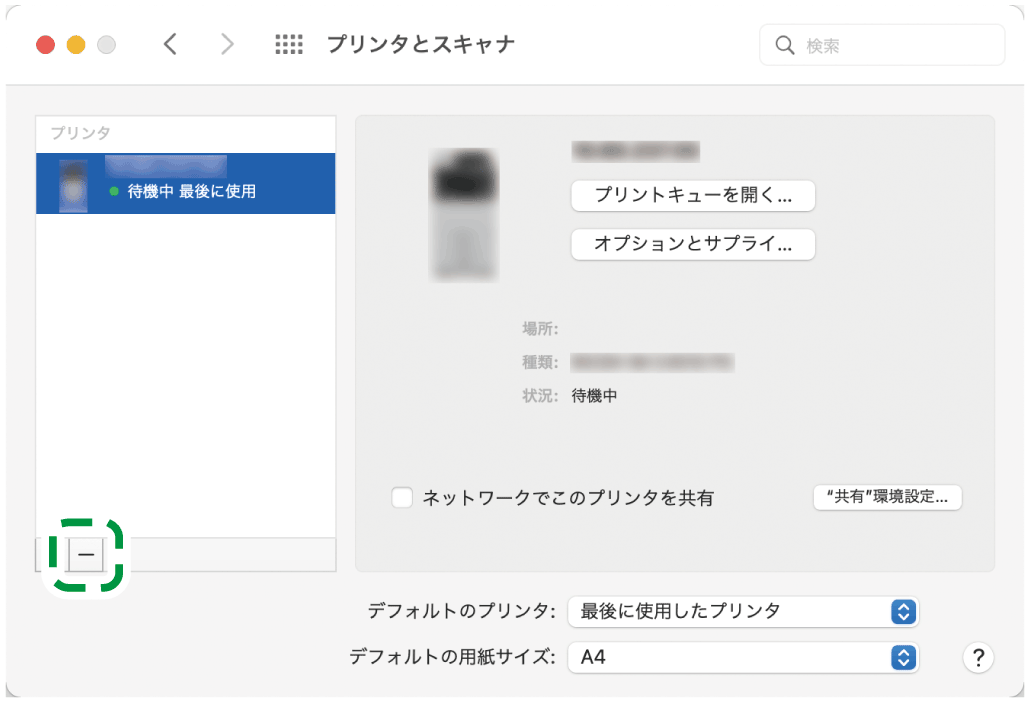1028x702 pixels.
Task: Open the "共有"環境設定 button
Action: [x=887, y=497]
